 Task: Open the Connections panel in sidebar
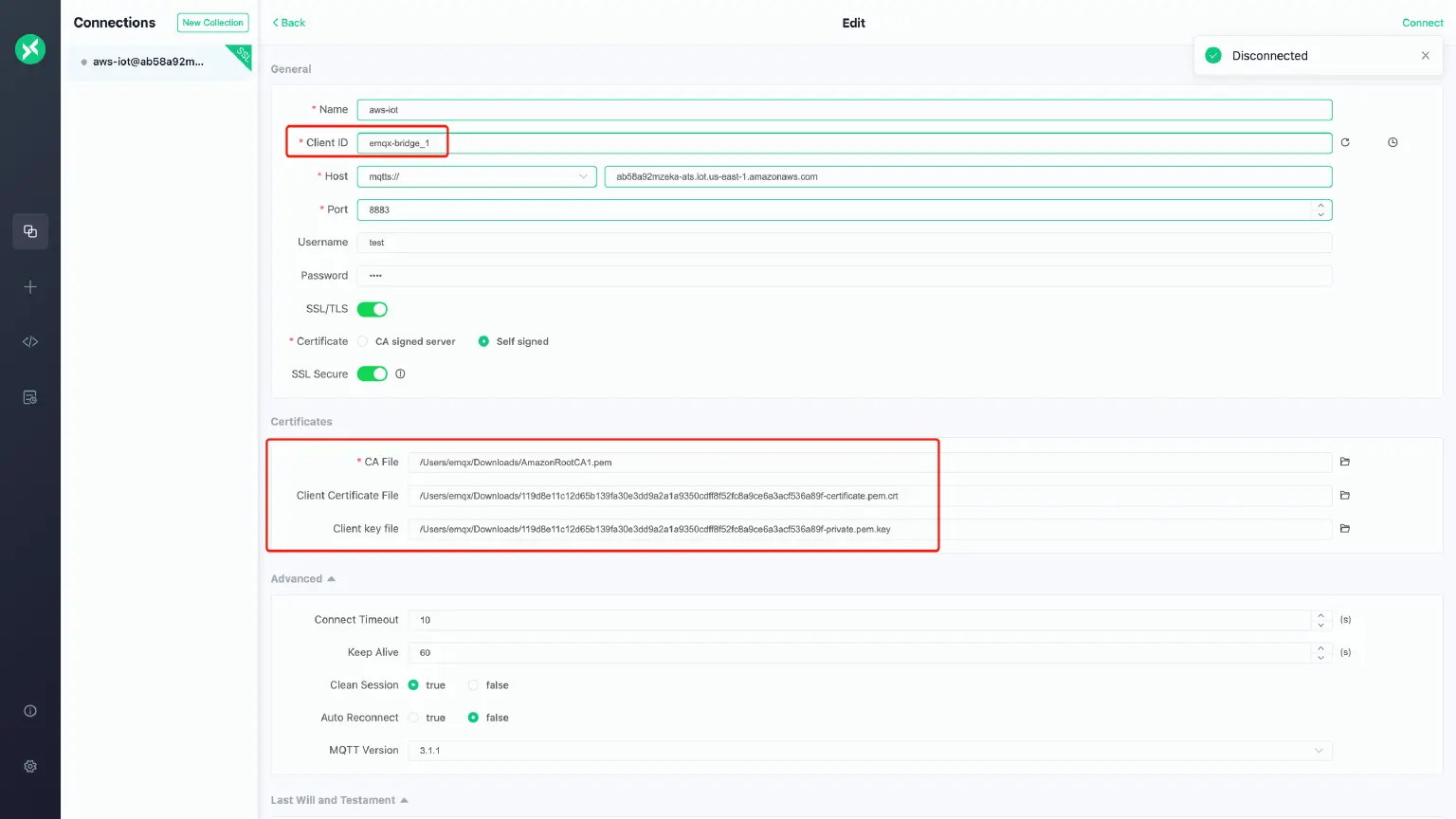[29, 231]
